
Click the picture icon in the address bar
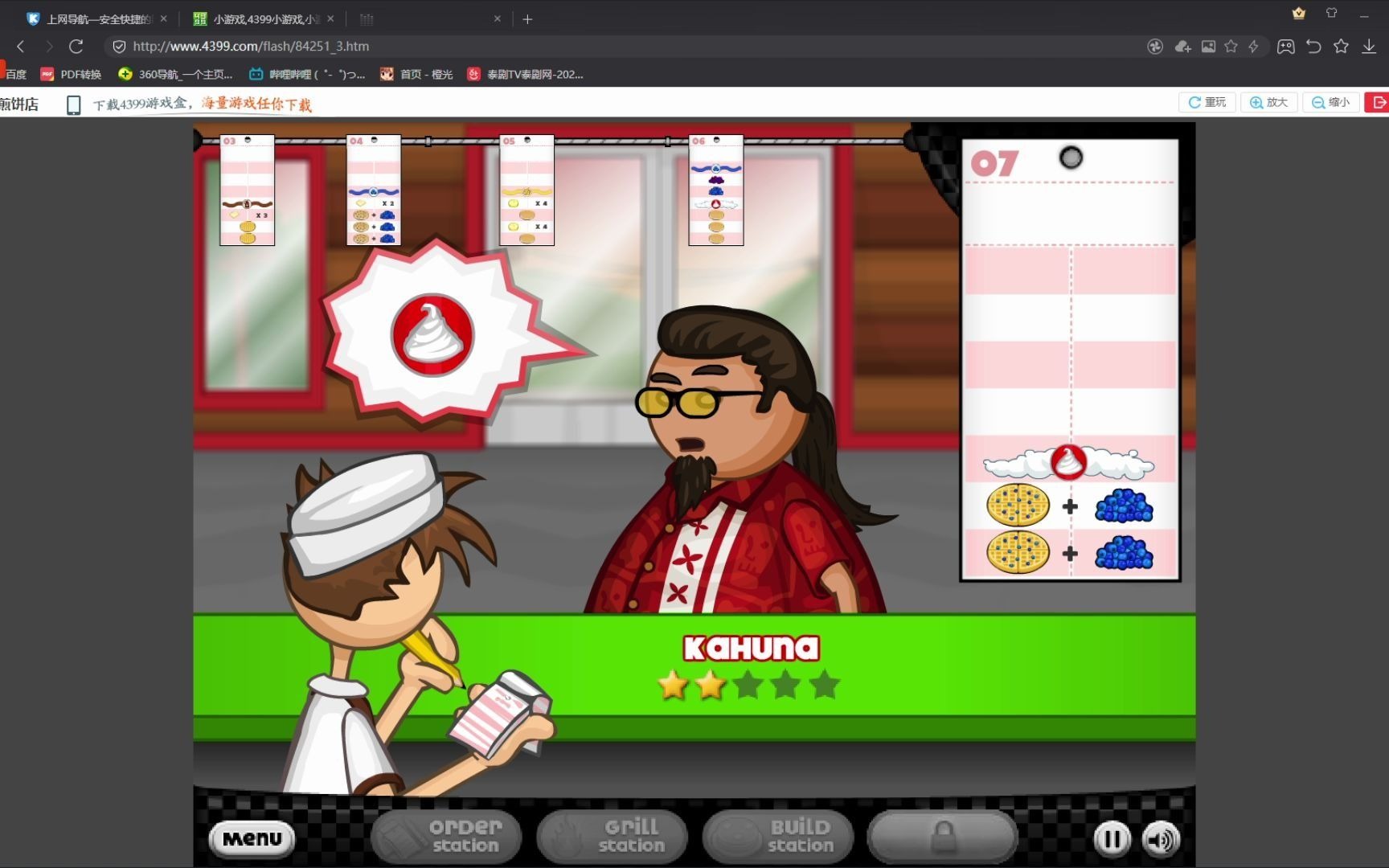pos(1208,47)
